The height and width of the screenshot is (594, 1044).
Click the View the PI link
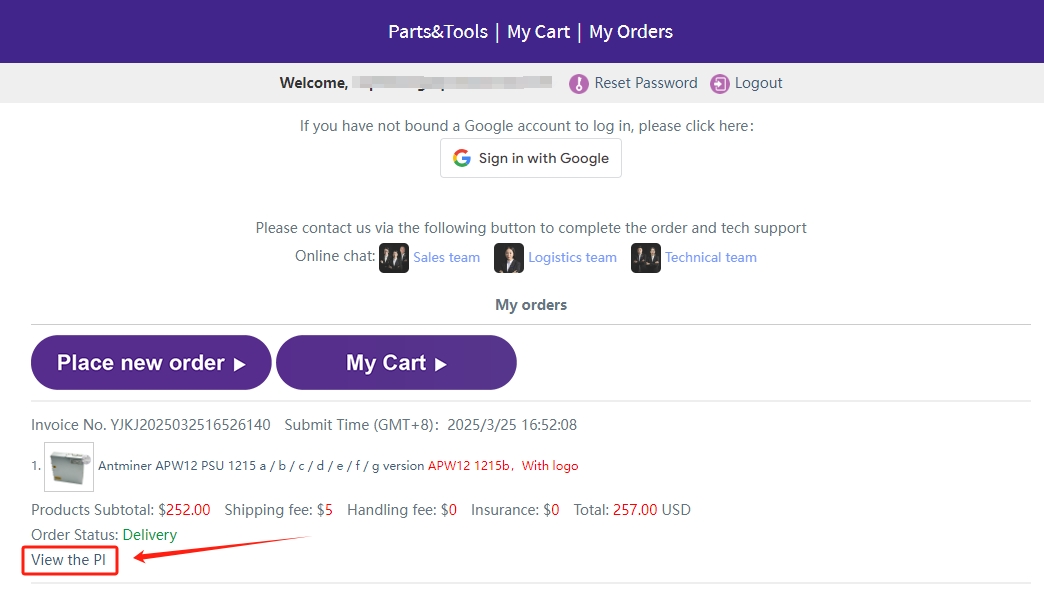pyautogui.click(x=69, y=560)
